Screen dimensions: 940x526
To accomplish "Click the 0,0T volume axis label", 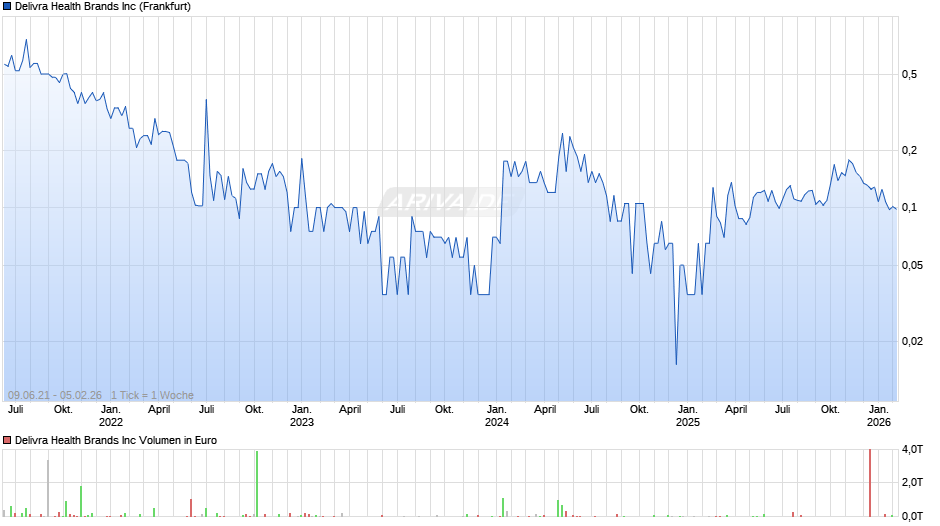I will 912,516.
